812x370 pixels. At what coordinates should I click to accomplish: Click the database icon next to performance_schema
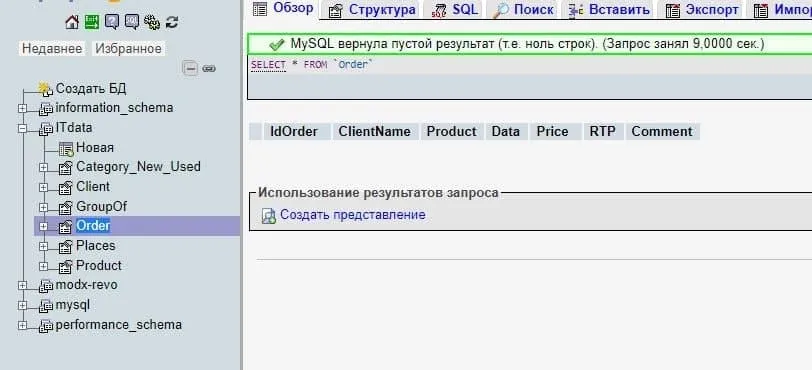pyautogui.click(x=46, y=325)
